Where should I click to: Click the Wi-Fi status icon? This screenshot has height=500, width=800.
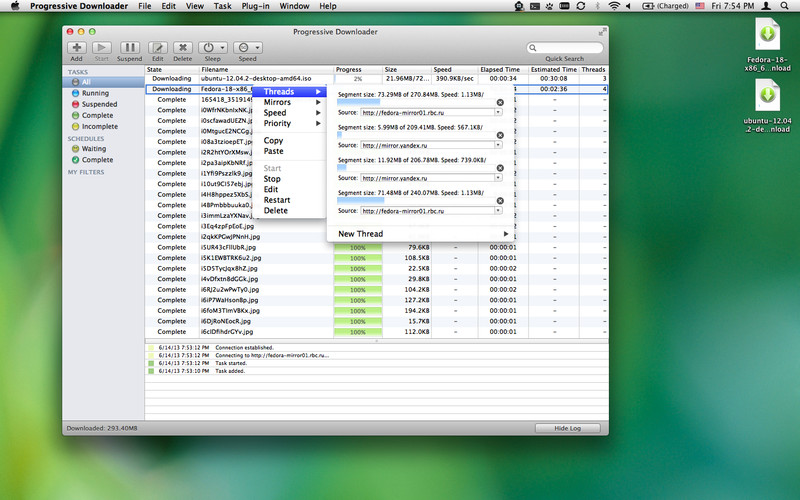click(x=614, y=6)
